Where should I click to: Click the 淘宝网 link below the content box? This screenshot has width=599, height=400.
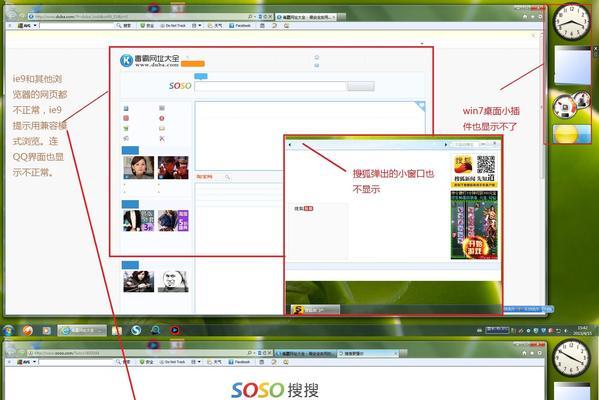click(204, 177)
